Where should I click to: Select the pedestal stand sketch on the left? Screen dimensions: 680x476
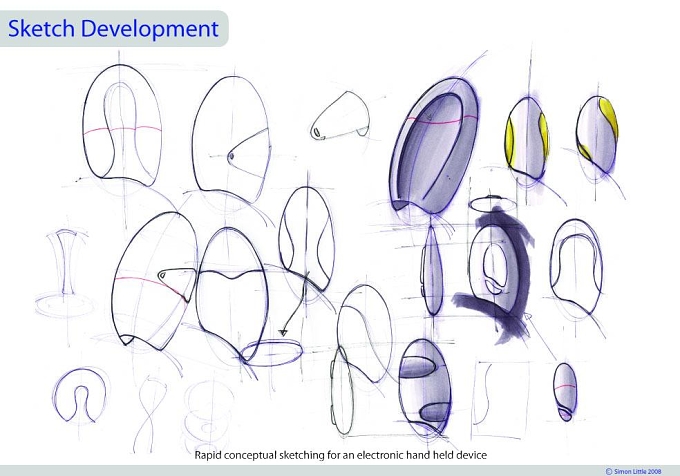tap(65, 275)
